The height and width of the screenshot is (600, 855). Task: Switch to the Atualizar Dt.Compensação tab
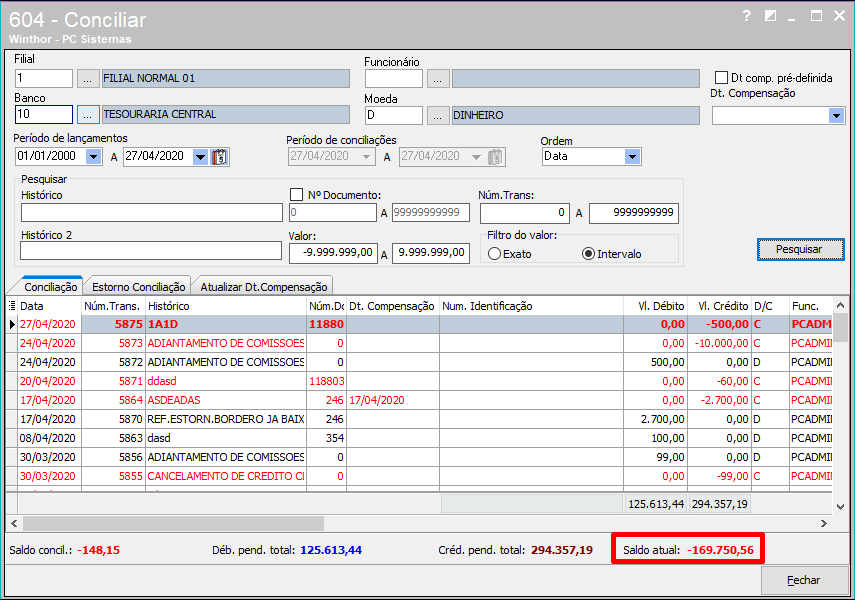(263, 287)
